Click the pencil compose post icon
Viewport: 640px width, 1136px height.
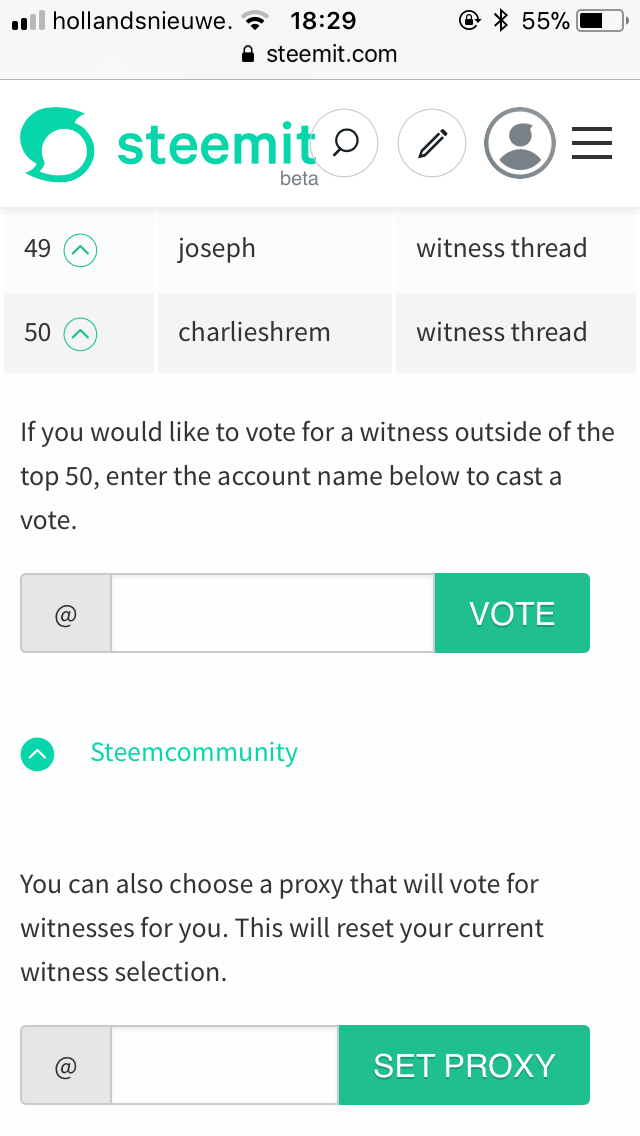click(x=432, y=143)
